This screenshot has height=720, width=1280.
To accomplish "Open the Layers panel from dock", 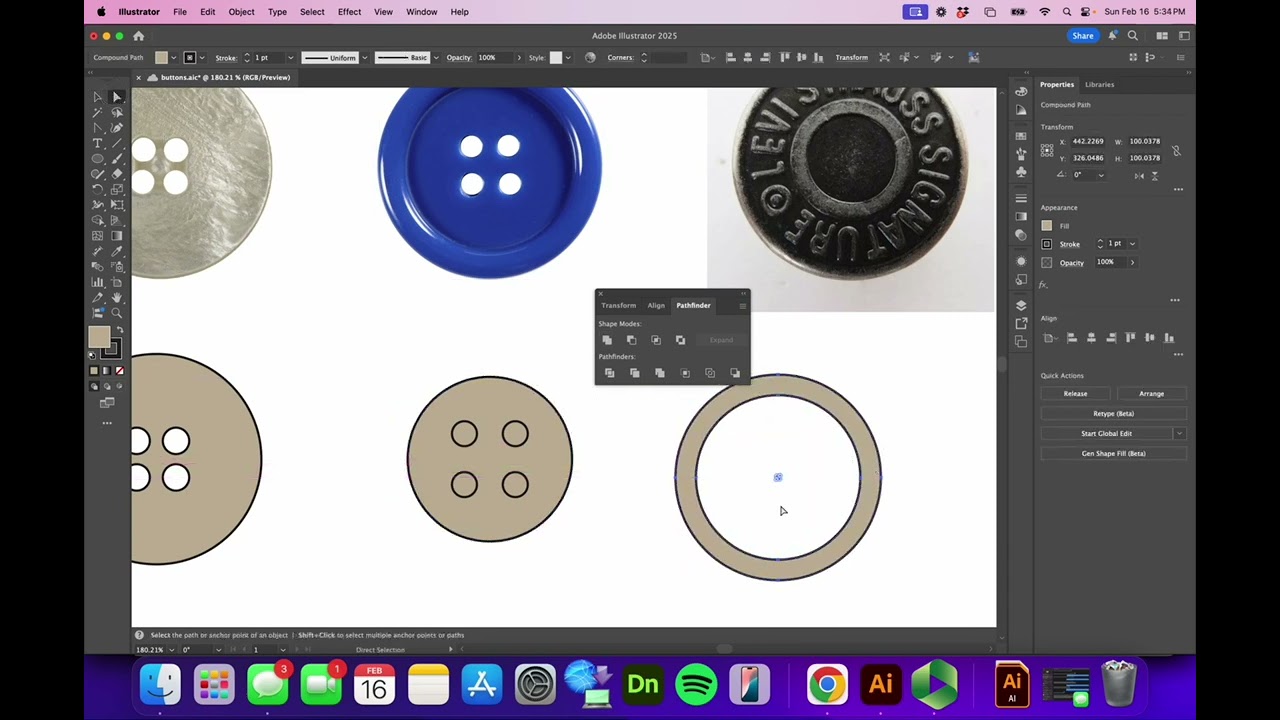I will 1021,305.
